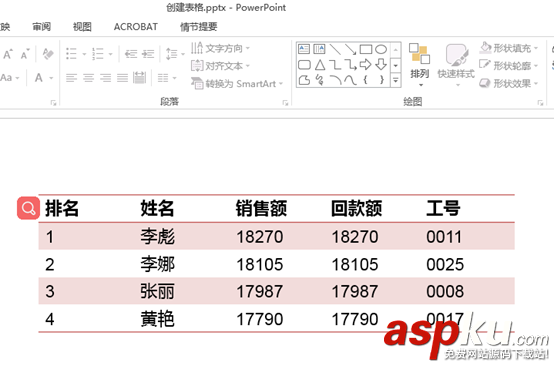Select the down block arrow shape
This screenshot has height=366, width=554.
pos(381,65)
